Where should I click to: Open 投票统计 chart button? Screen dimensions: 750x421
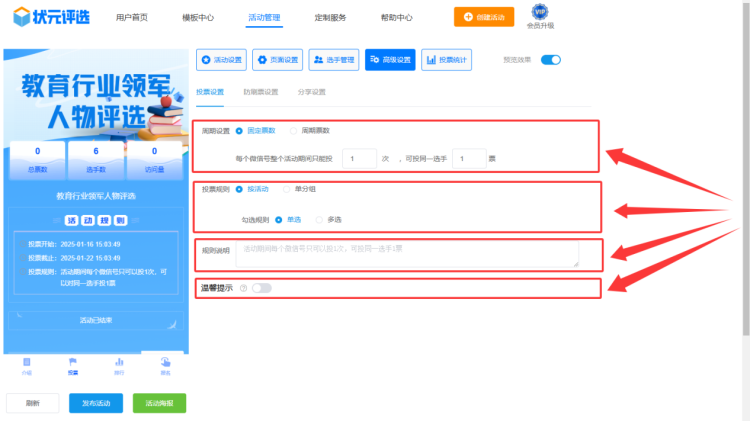(447, 60)
